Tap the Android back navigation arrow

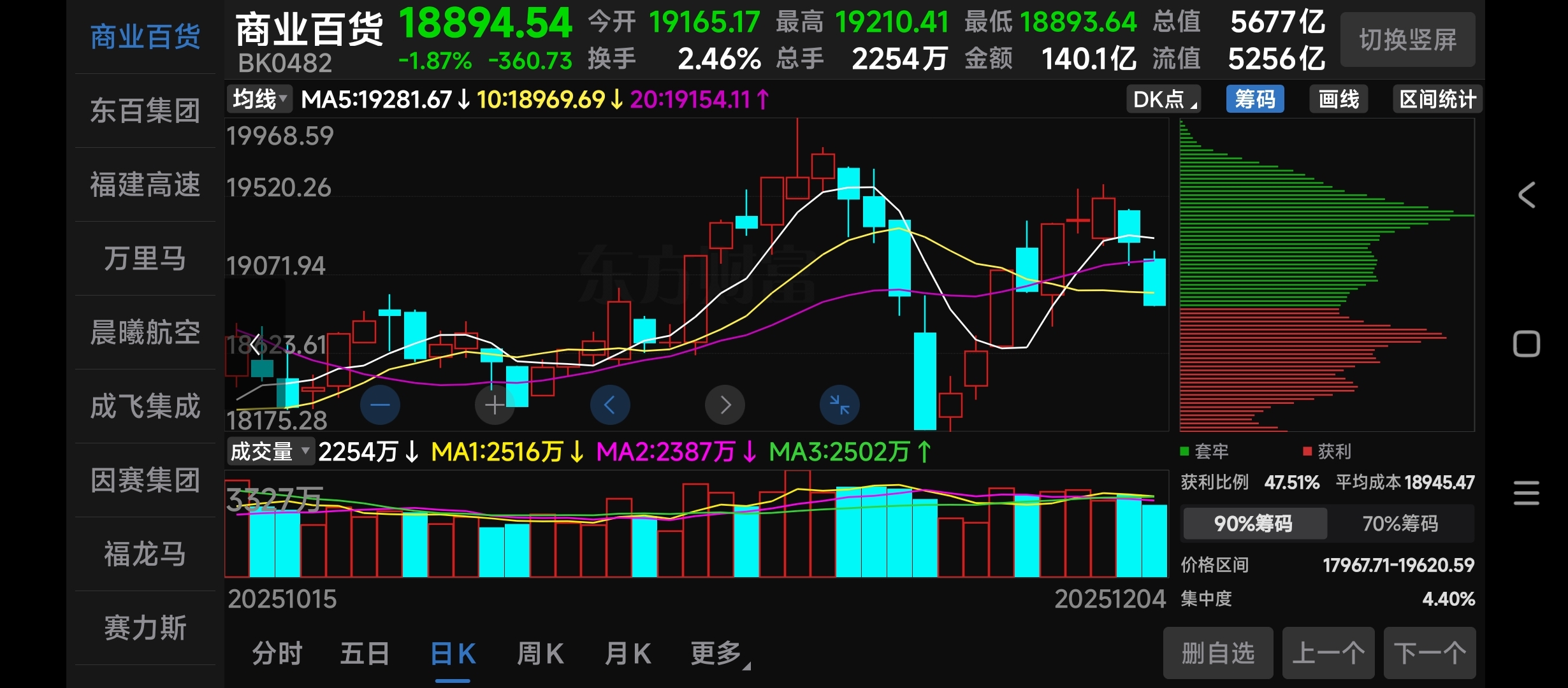(1527, 195)
